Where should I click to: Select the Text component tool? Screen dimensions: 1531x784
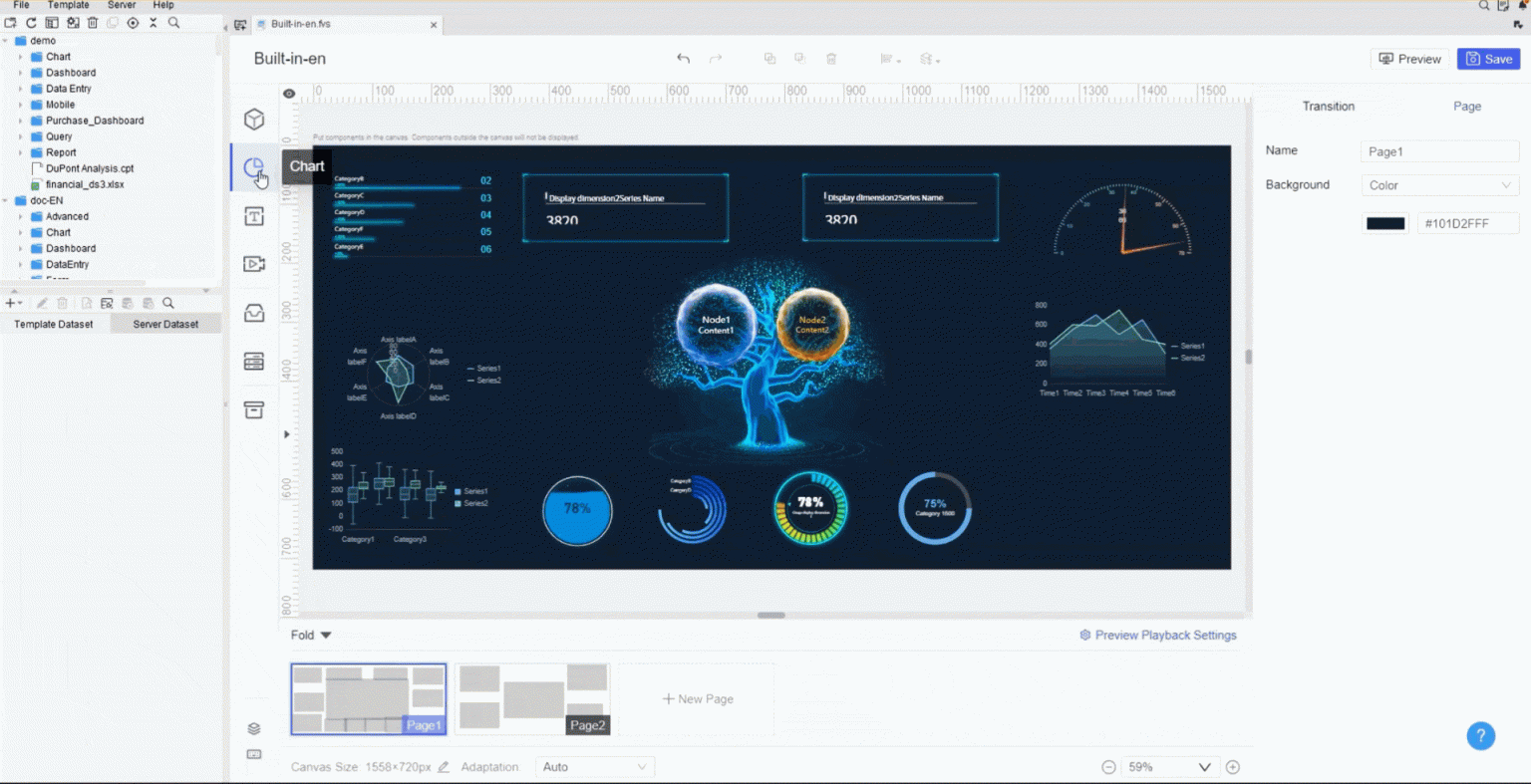[254, 216]
